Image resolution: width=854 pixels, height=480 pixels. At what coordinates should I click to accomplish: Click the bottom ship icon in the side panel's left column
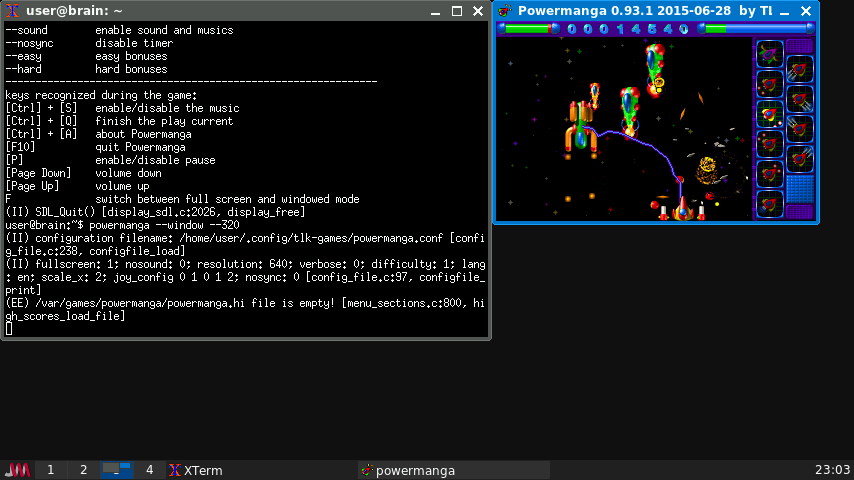(x=769, y=202)
